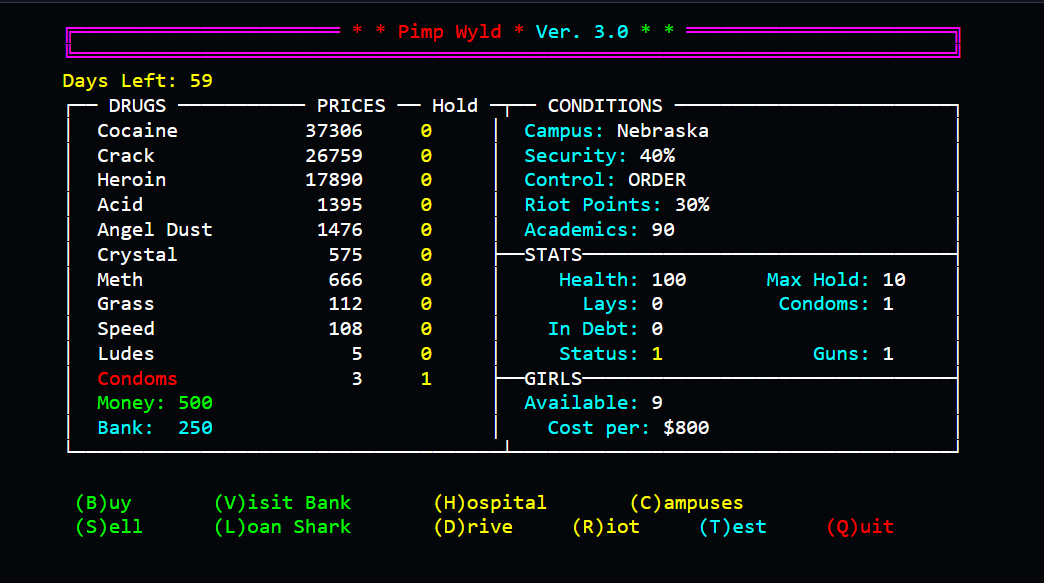Select the Crack drug row

click(x=264, y=156)
